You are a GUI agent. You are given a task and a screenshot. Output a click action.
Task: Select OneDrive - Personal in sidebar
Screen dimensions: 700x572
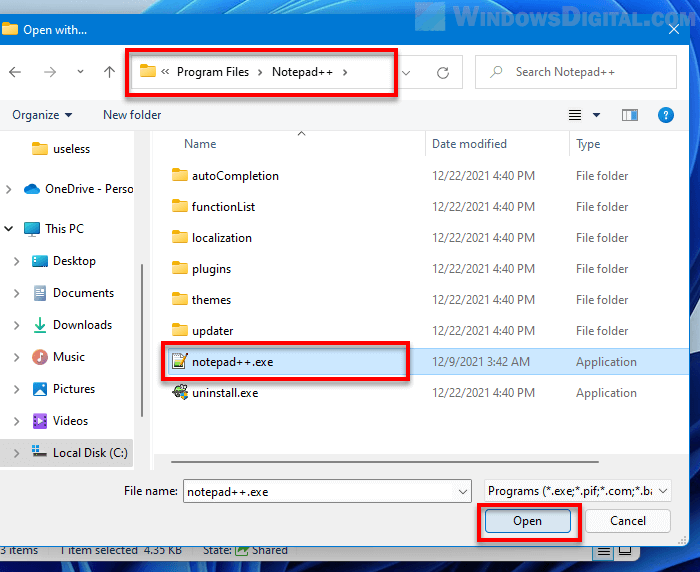coord(79,189)
